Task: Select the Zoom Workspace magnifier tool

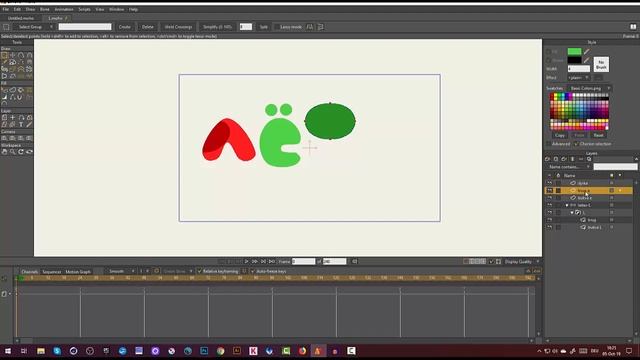Action: [13, 152]
